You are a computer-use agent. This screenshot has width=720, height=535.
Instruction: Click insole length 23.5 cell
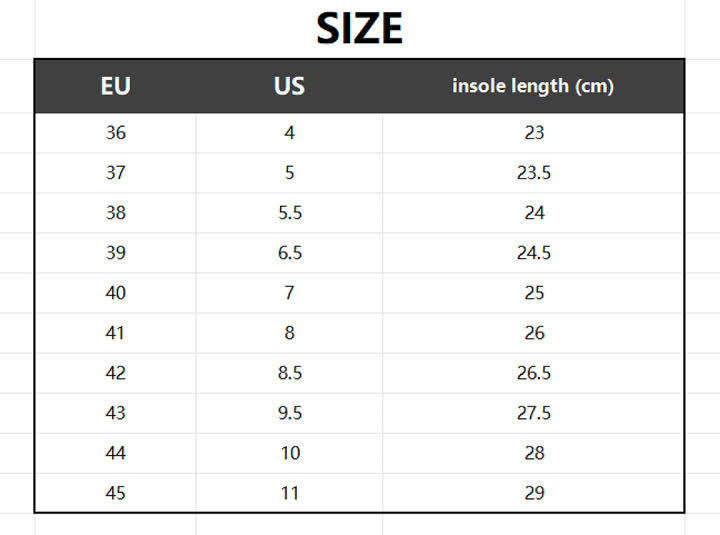point(534,173)
